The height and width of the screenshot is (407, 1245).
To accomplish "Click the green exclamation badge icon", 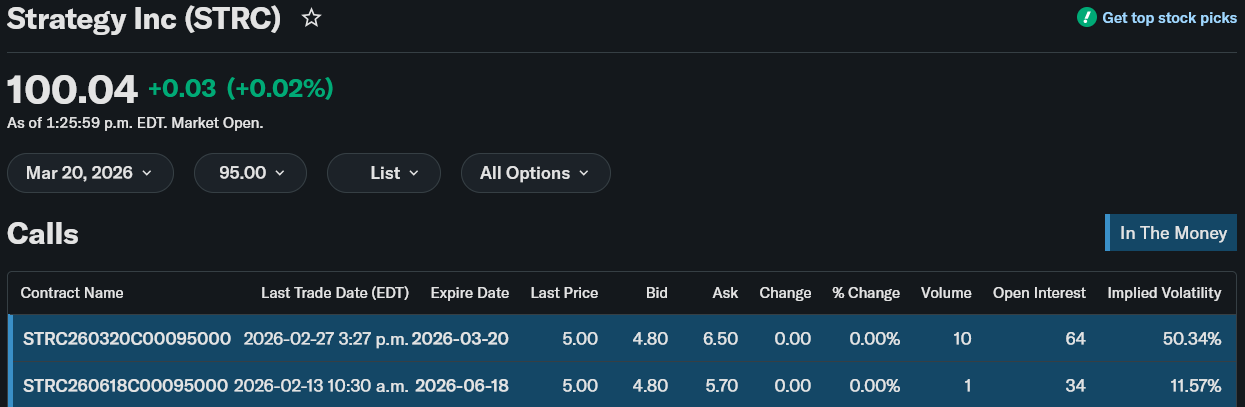I will click(x=1086, y=18).
